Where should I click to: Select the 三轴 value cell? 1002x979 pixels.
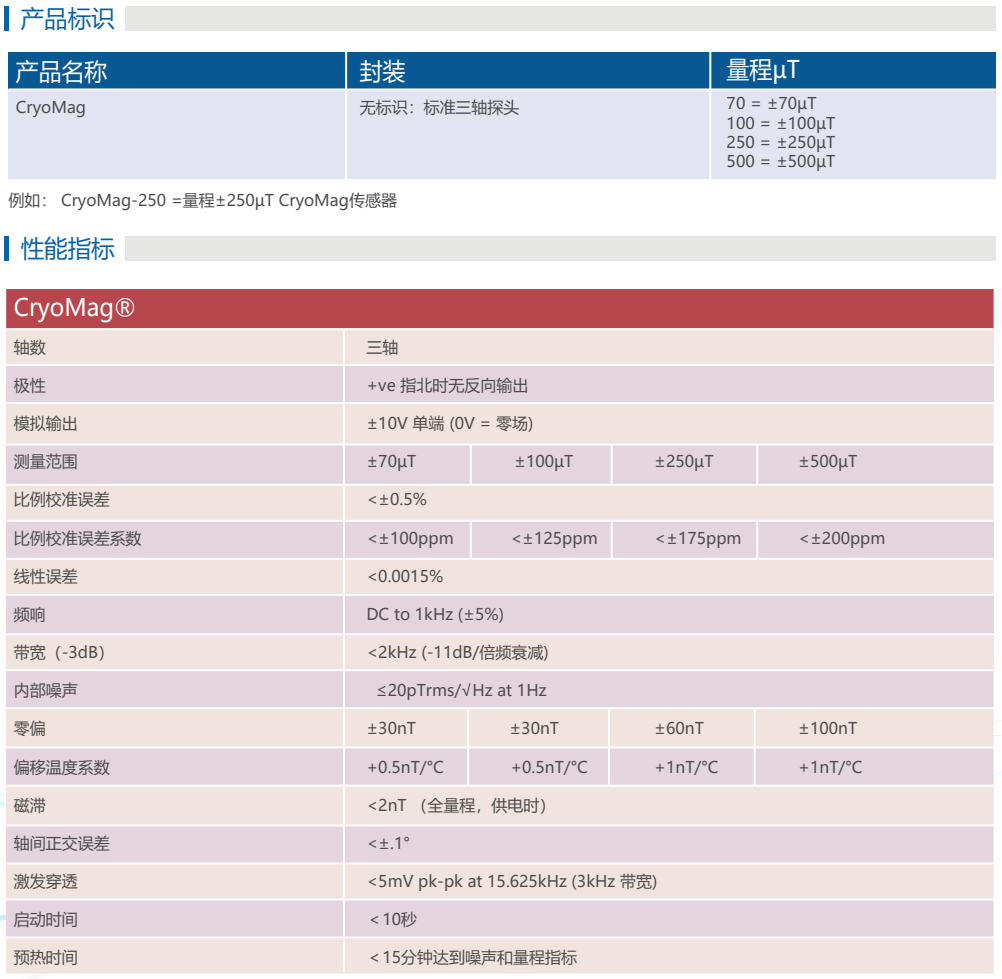click(x=382, y=348)
